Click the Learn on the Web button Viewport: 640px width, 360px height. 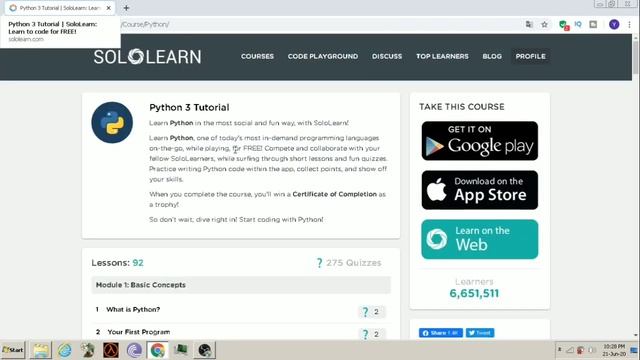click(480, 239)
